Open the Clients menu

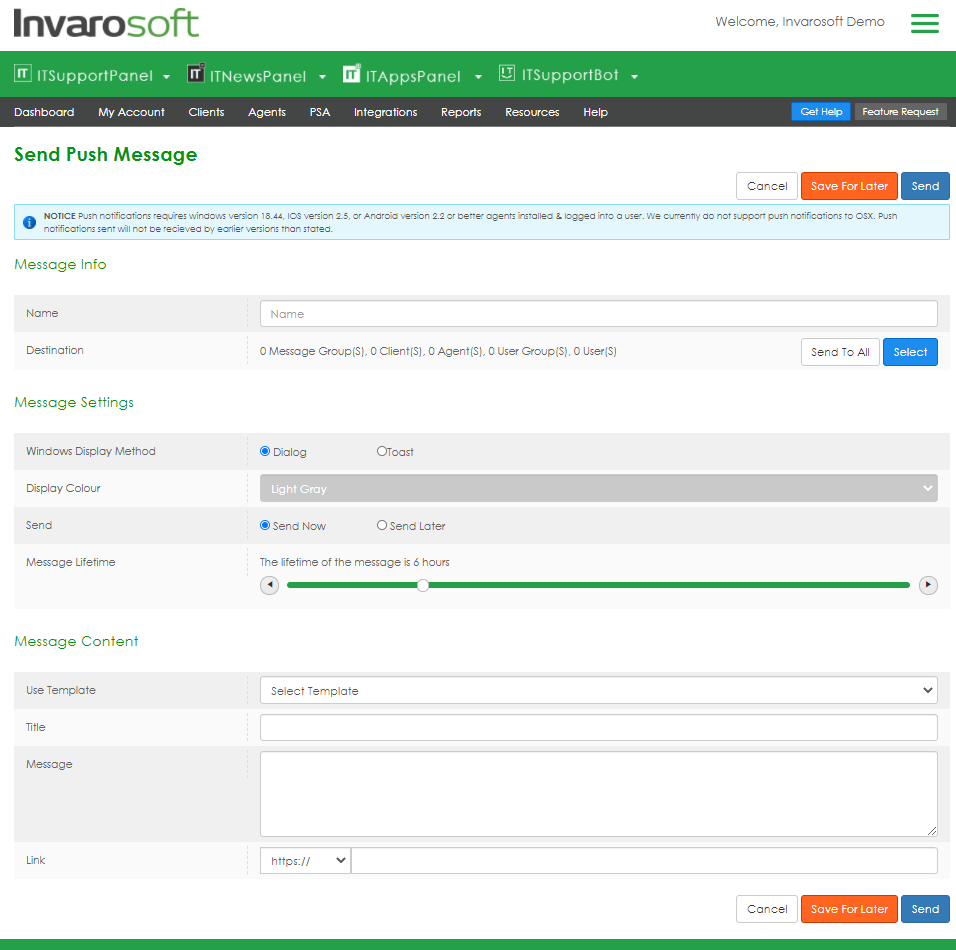coord(206,112)
